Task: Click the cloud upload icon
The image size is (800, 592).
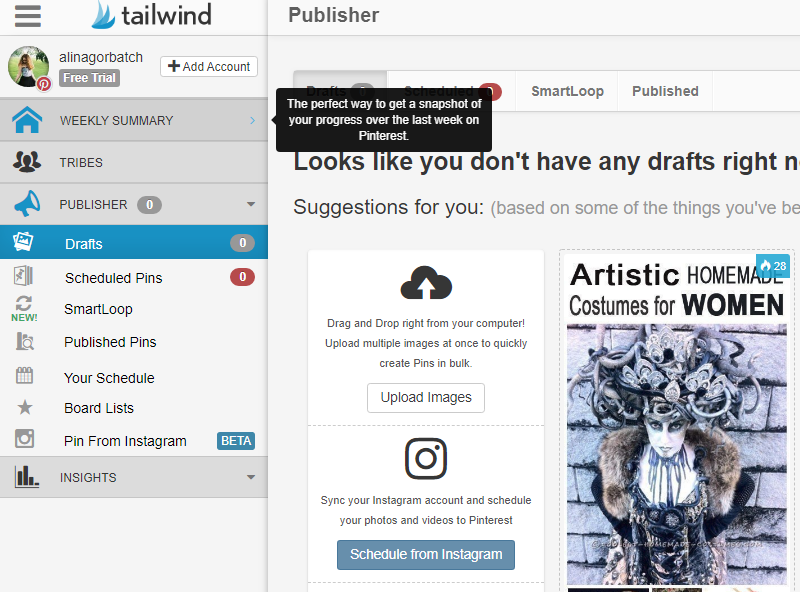Action: (x=426, y=283)
